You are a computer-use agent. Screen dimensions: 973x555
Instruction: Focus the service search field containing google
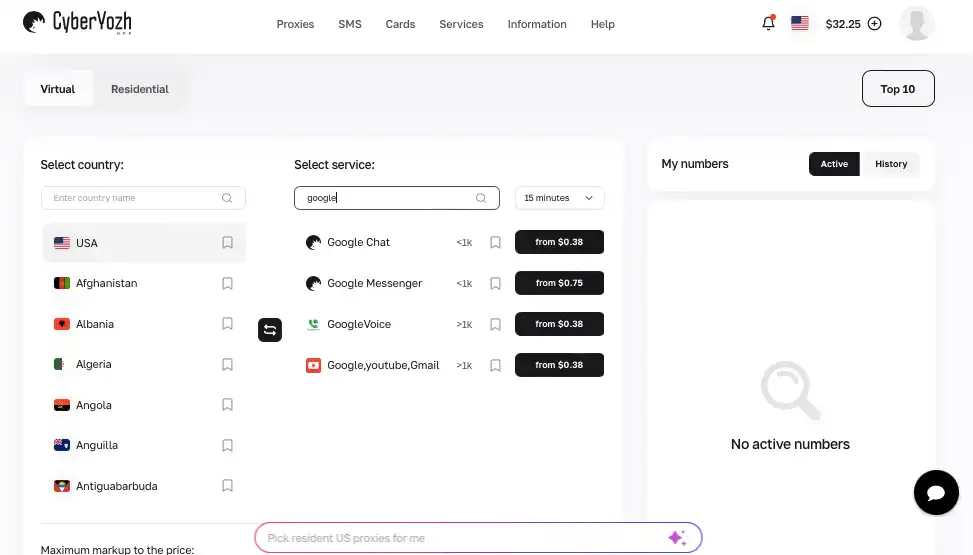click(x=397, y=198)
